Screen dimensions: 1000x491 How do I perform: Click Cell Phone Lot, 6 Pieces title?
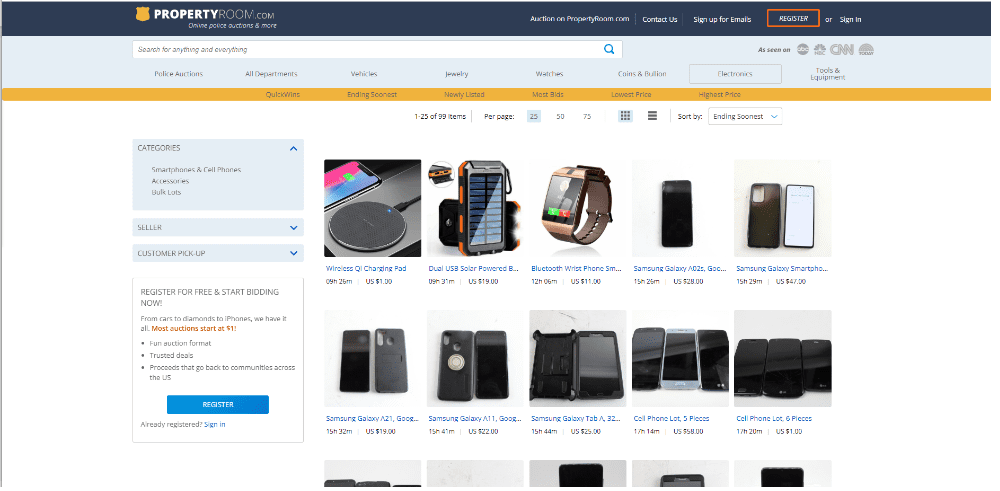(x=774, y=419)
